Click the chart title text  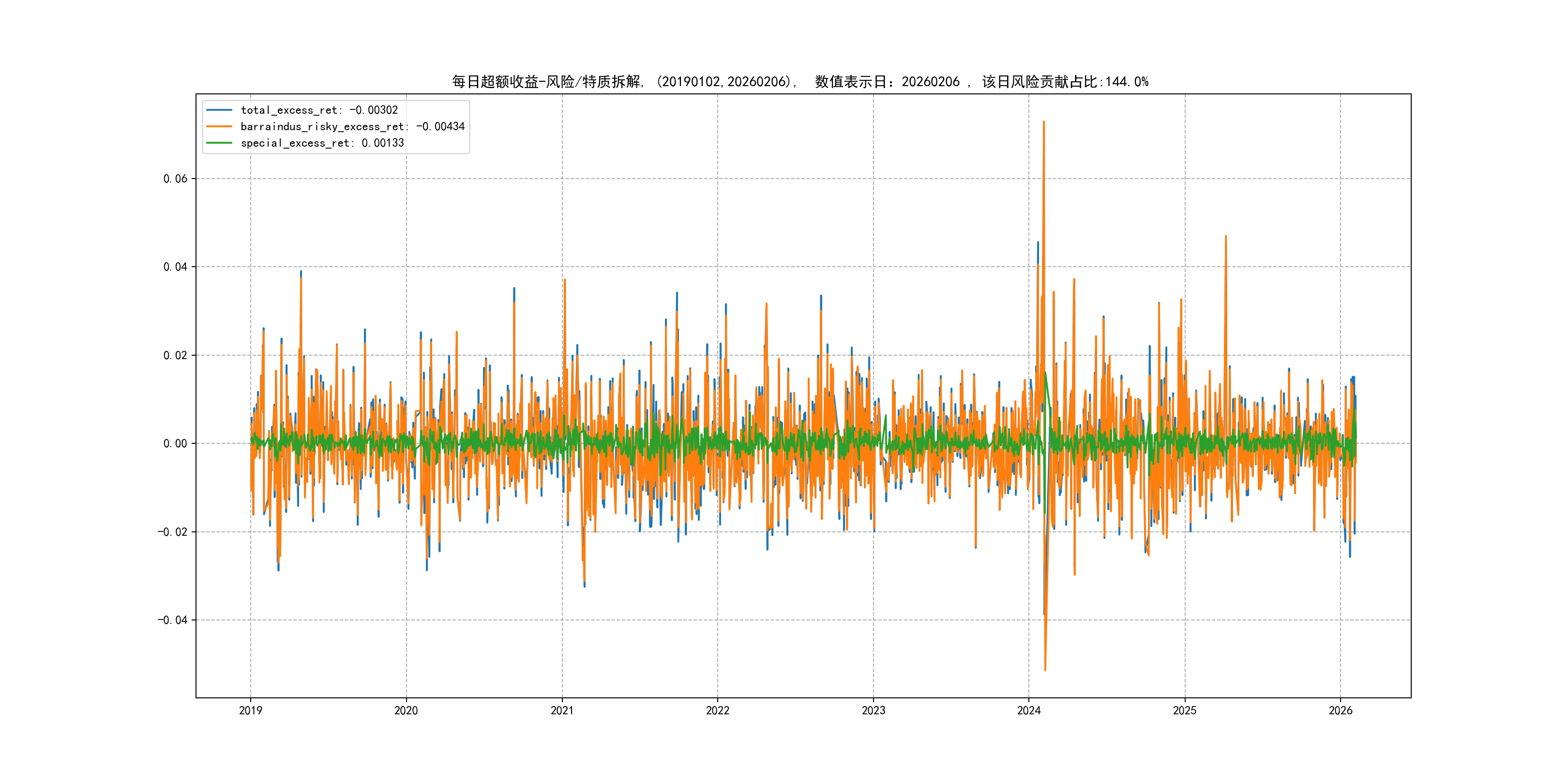(800, 82)
